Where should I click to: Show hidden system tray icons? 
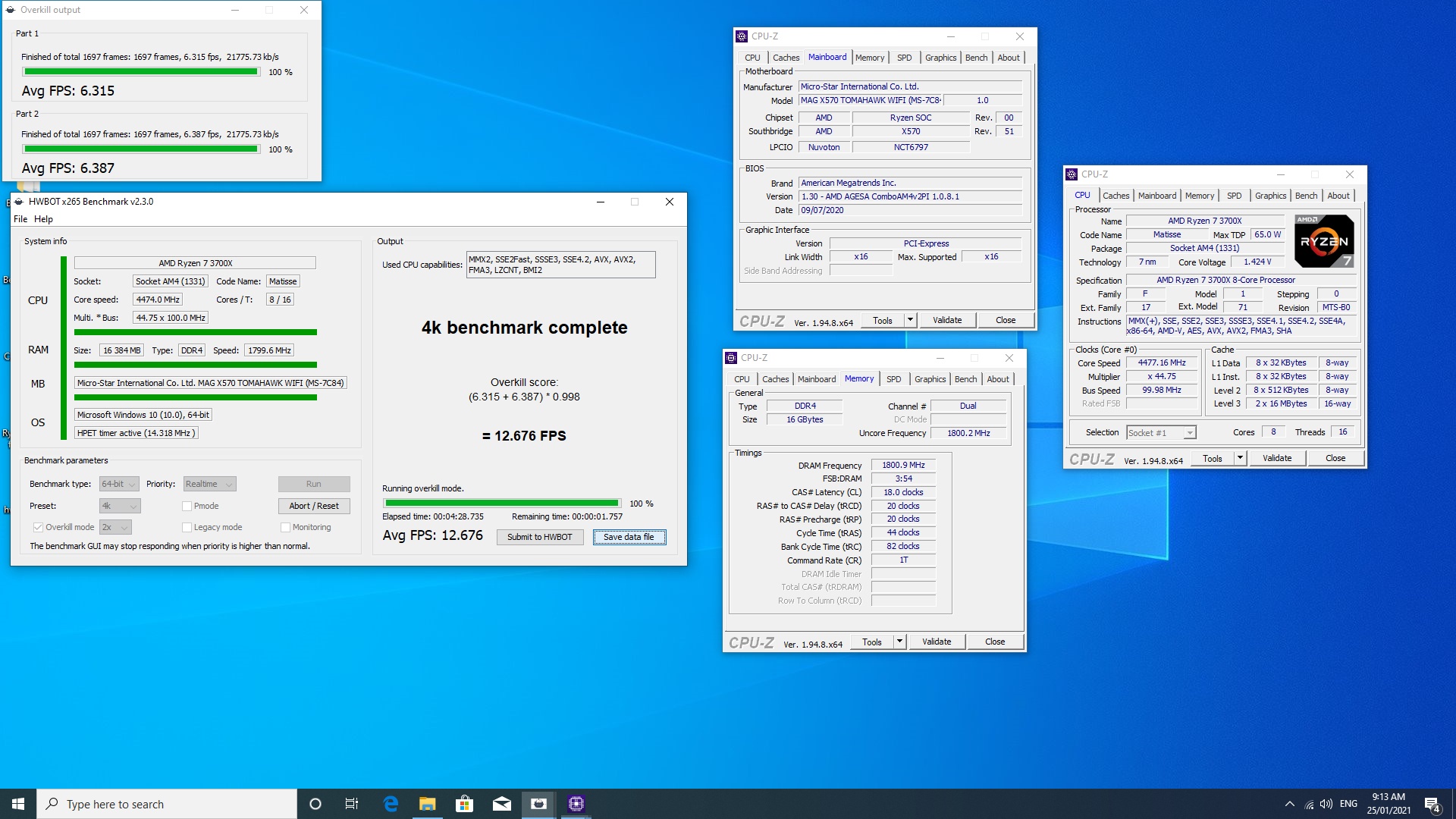pyautogui.click(x=1289, y=804)
